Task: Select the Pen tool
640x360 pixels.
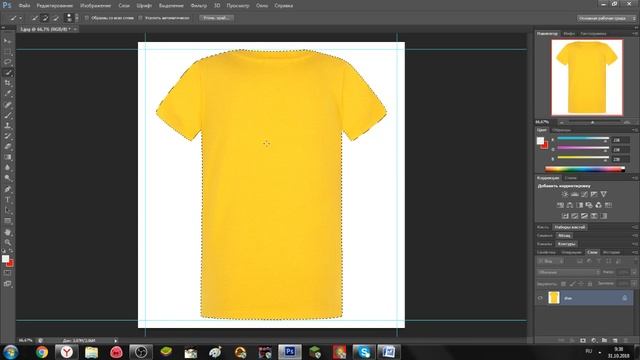Action: 7,189
